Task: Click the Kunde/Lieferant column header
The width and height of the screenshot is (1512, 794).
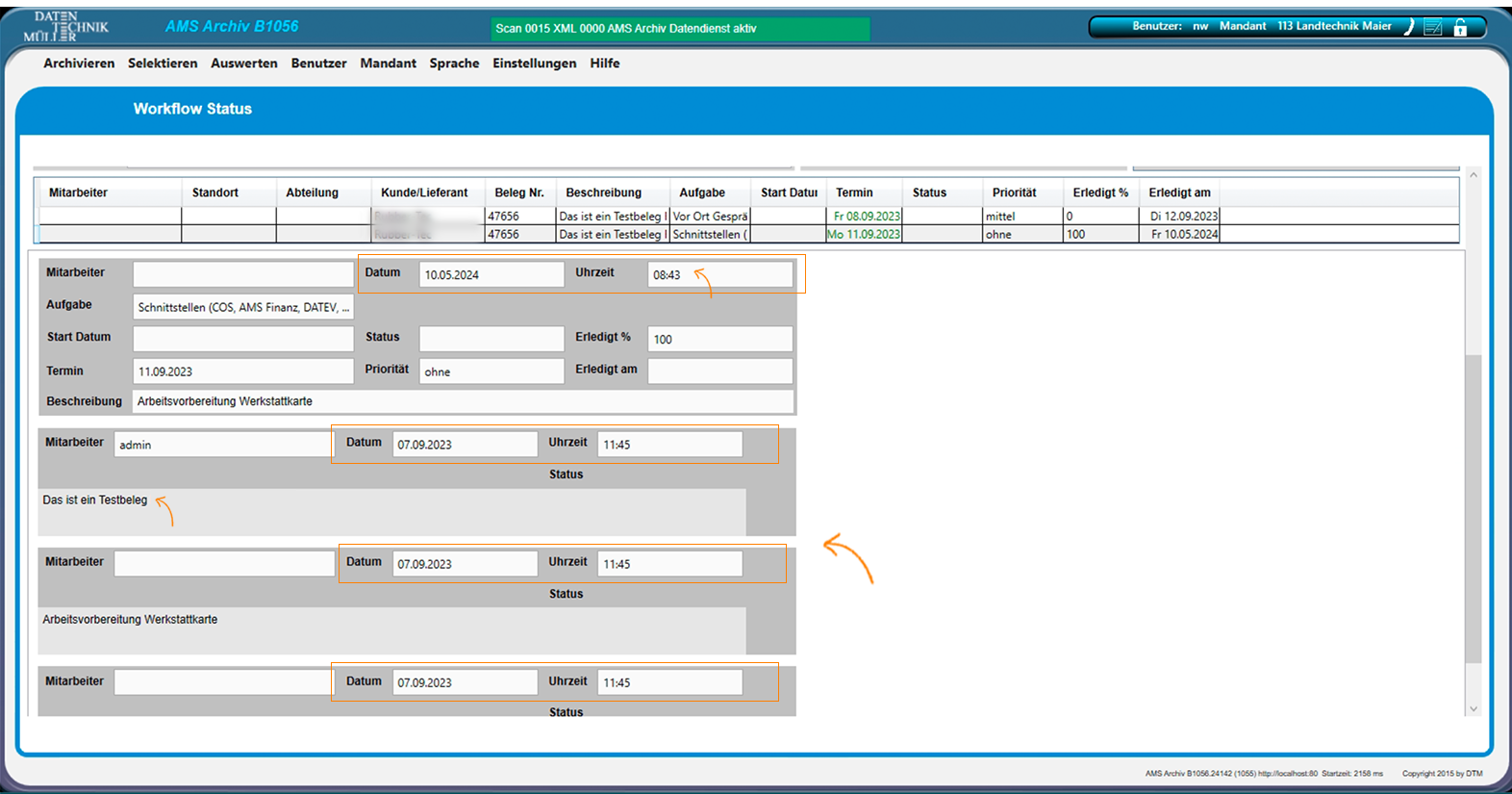Action: click(424, 192)
